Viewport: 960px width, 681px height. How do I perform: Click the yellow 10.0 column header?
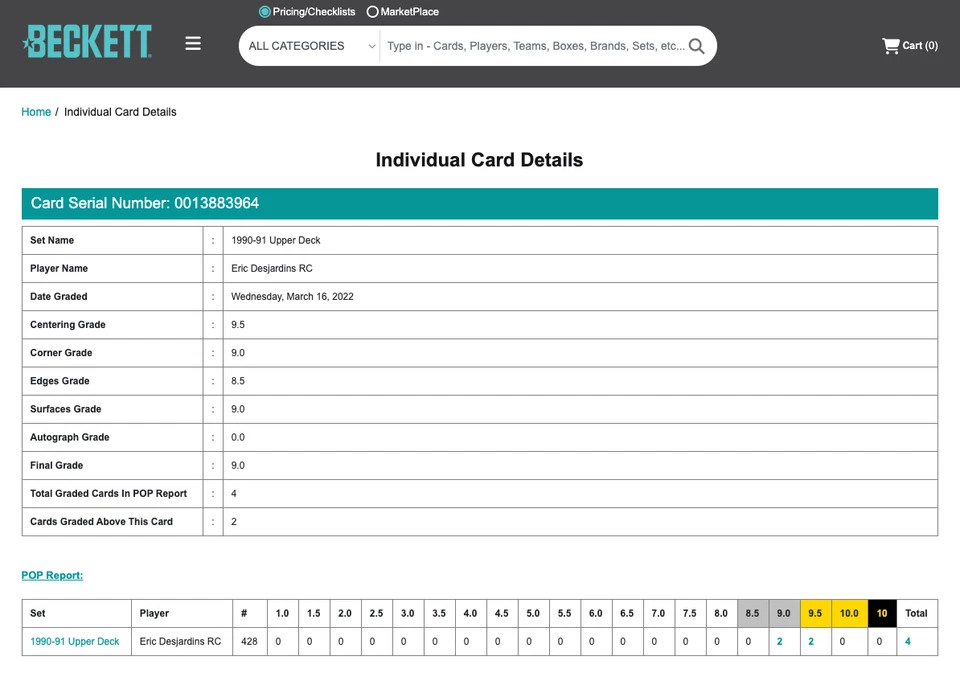849,613
